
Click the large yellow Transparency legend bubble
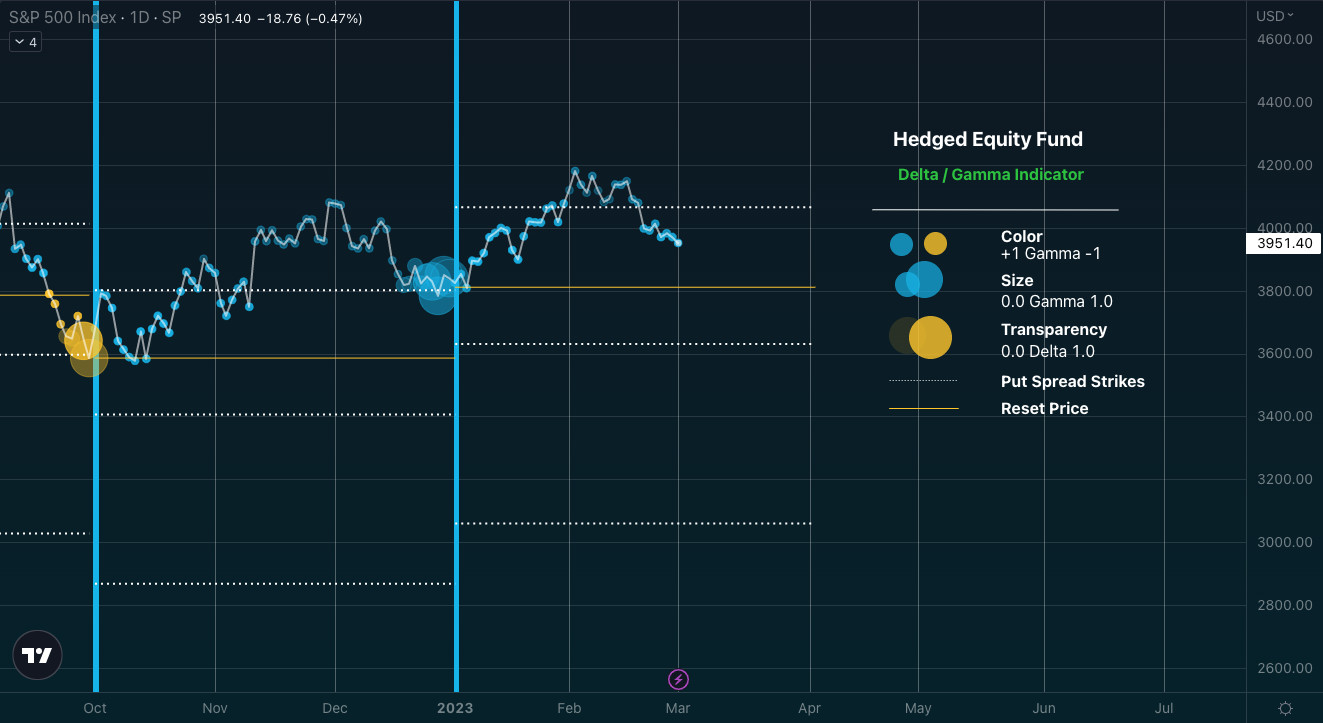[x=931, y=337]
